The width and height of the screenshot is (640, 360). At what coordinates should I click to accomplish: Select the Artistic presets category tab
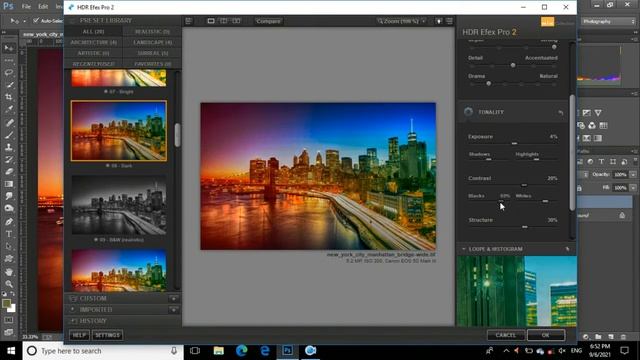coord(93,53)
